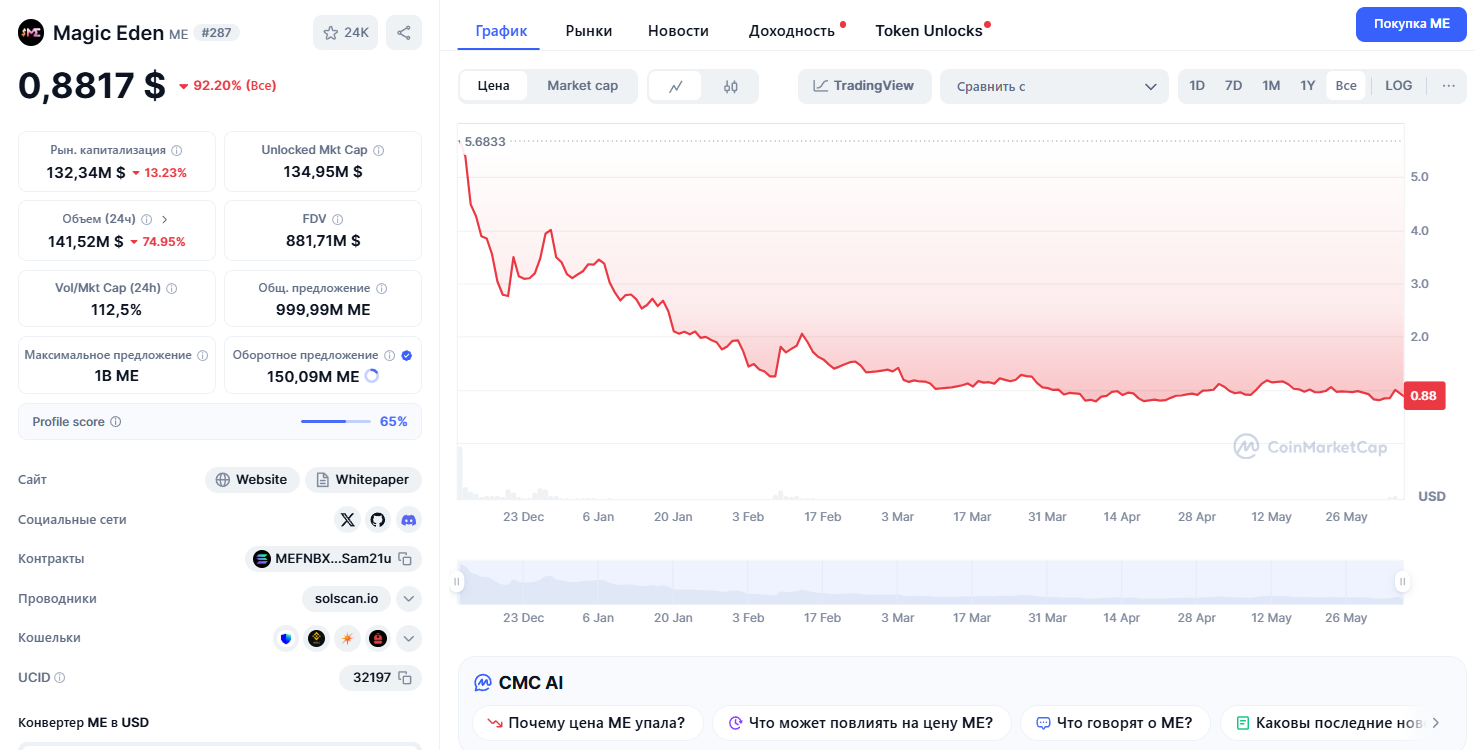Click the #287 rank badge
1475x750 pixels.
tap(216, 33)
